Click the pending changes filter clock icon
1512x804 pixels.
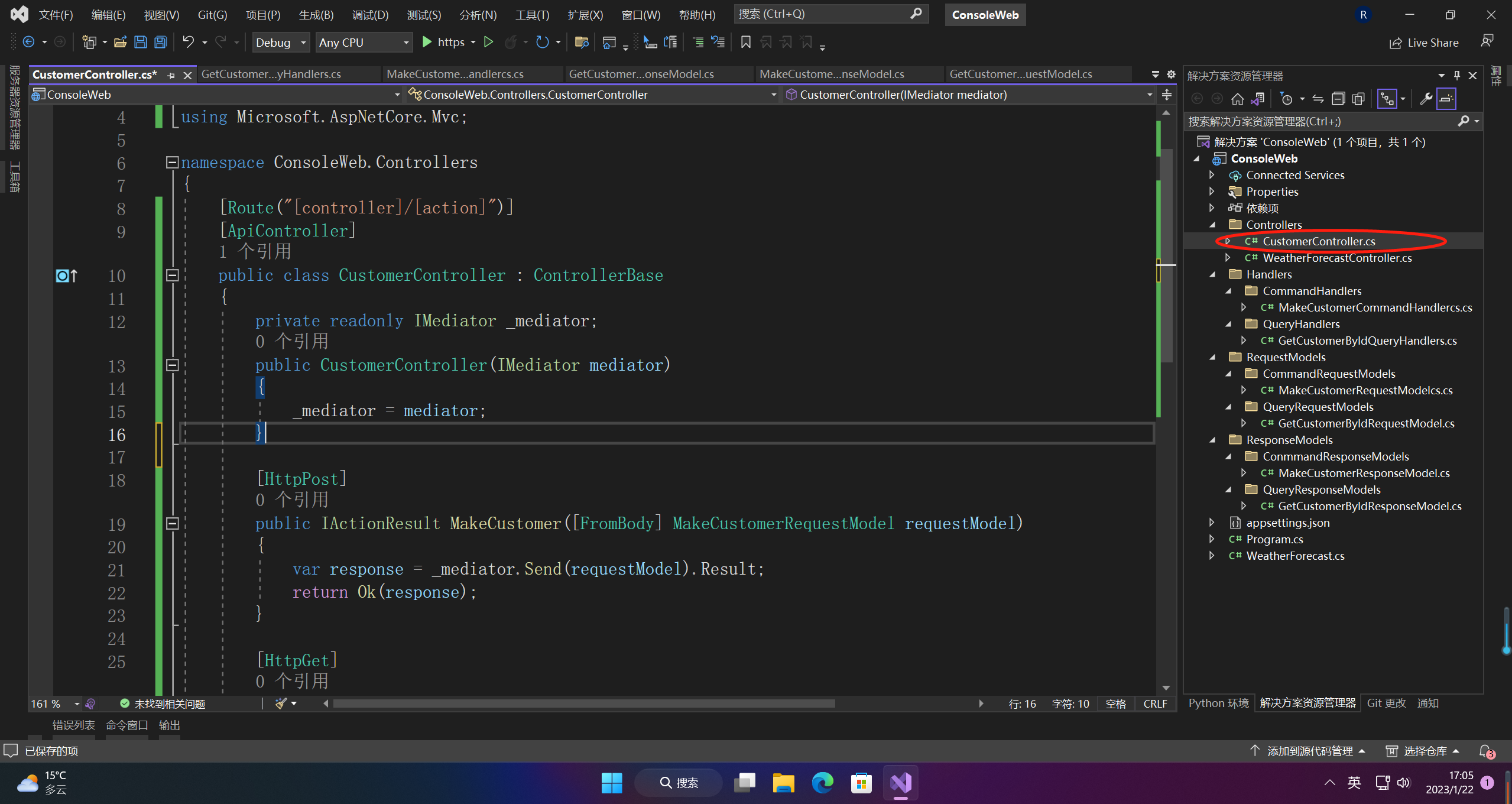tap(1286, 99)
